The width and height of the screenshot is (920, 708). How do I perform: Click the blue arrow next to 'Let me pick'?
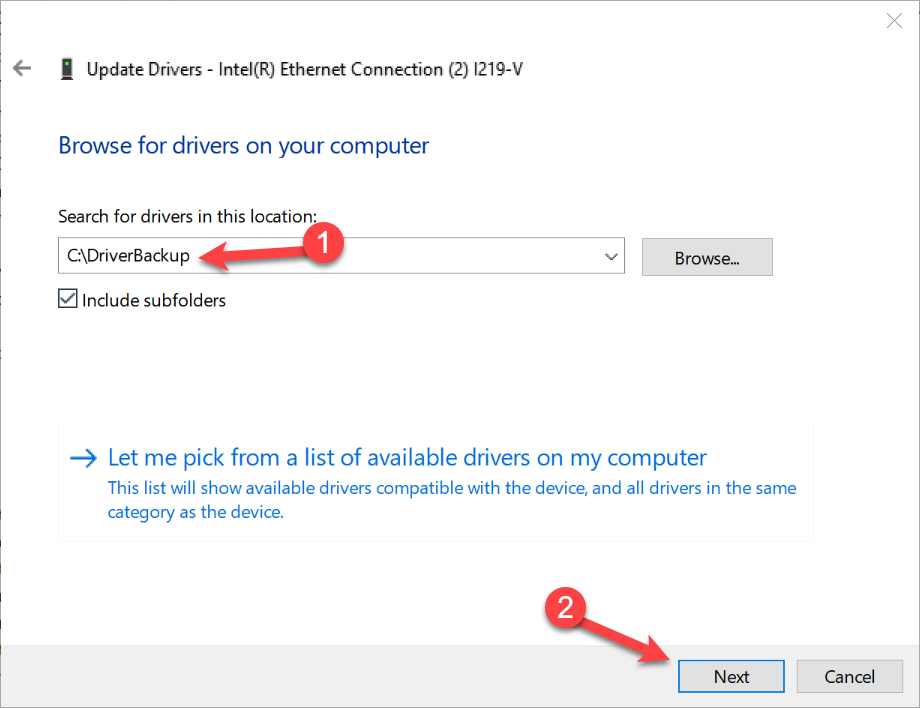pyautogui.click(x=81, y=457)
